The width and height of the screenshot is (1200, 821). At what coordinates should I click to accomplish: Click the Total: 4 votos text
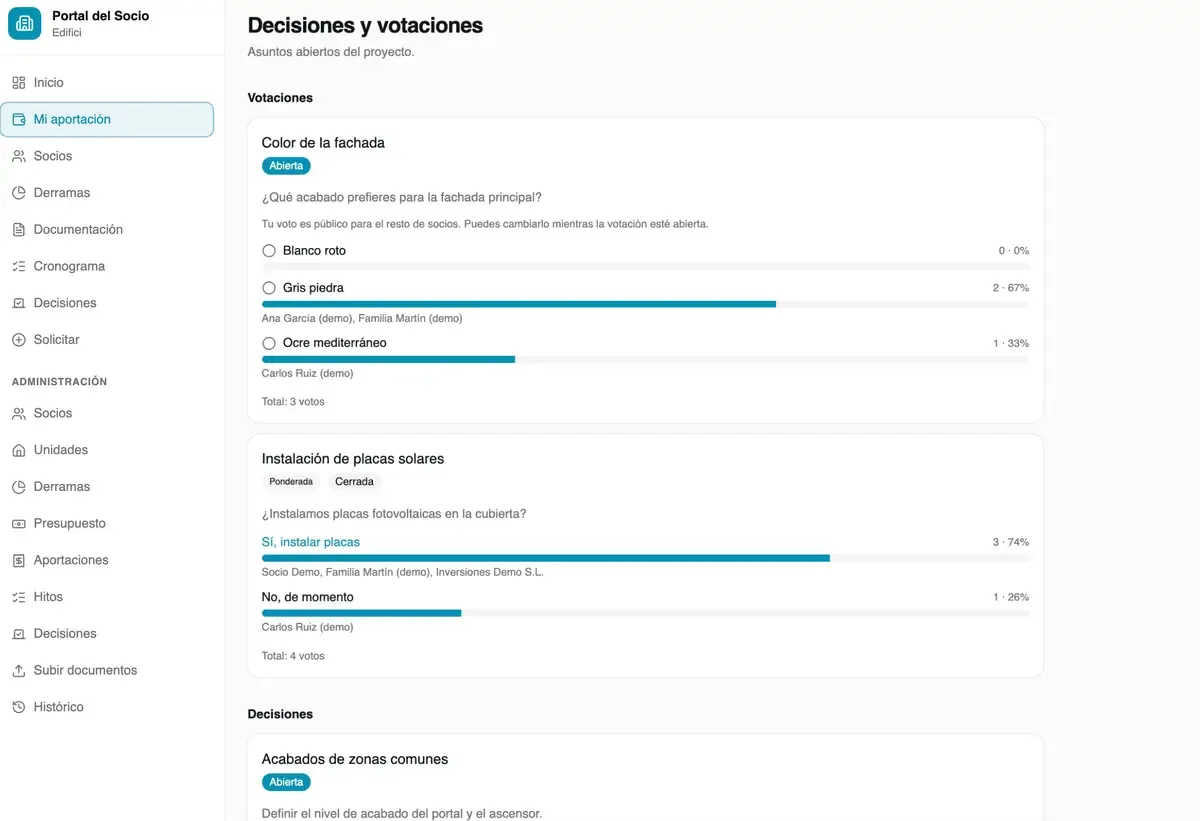pyautogui.click(x=293, y=656)
